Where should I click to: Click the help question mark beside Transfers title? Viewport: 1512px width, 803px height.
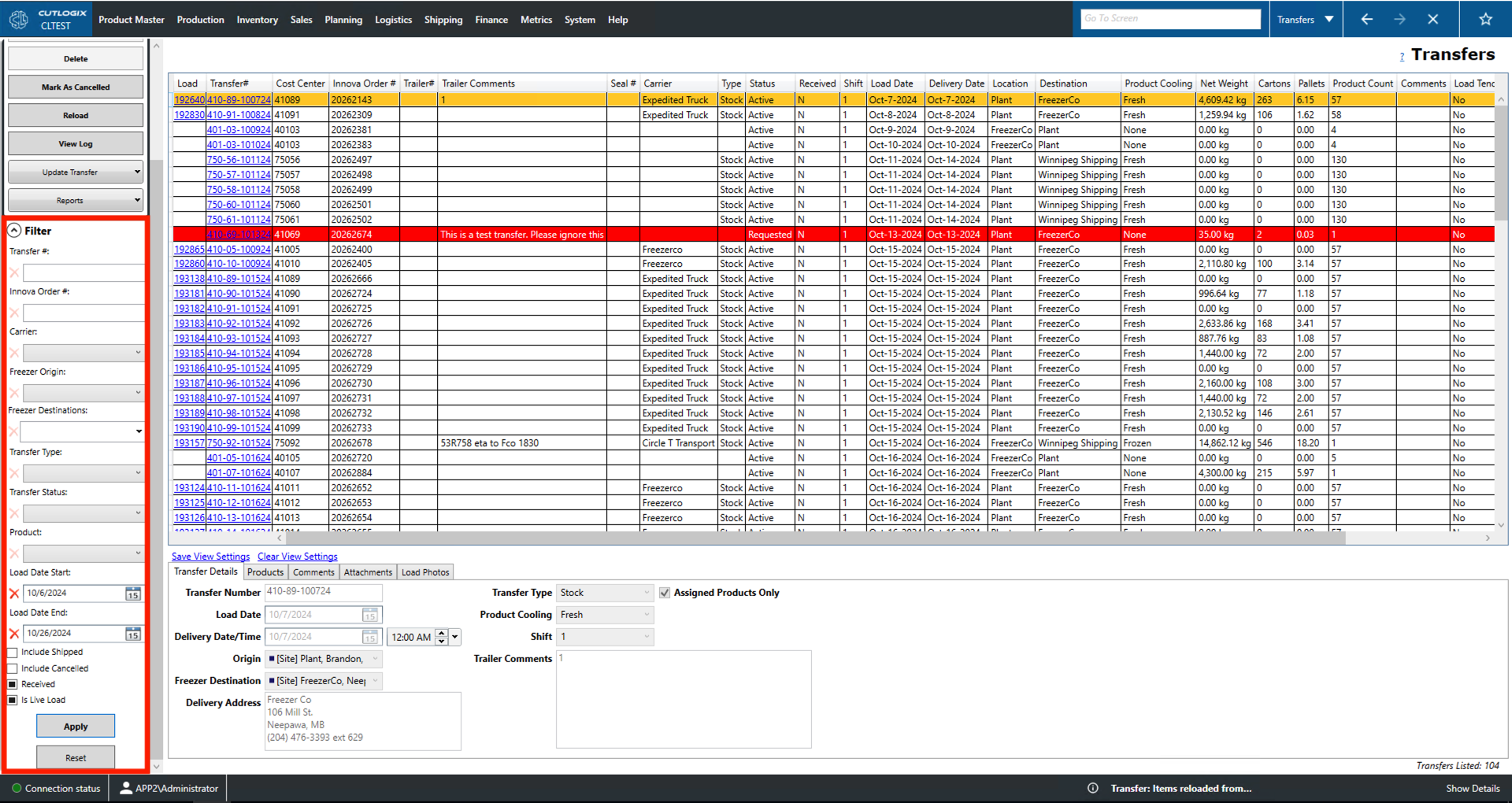(x=1402, y=56)
